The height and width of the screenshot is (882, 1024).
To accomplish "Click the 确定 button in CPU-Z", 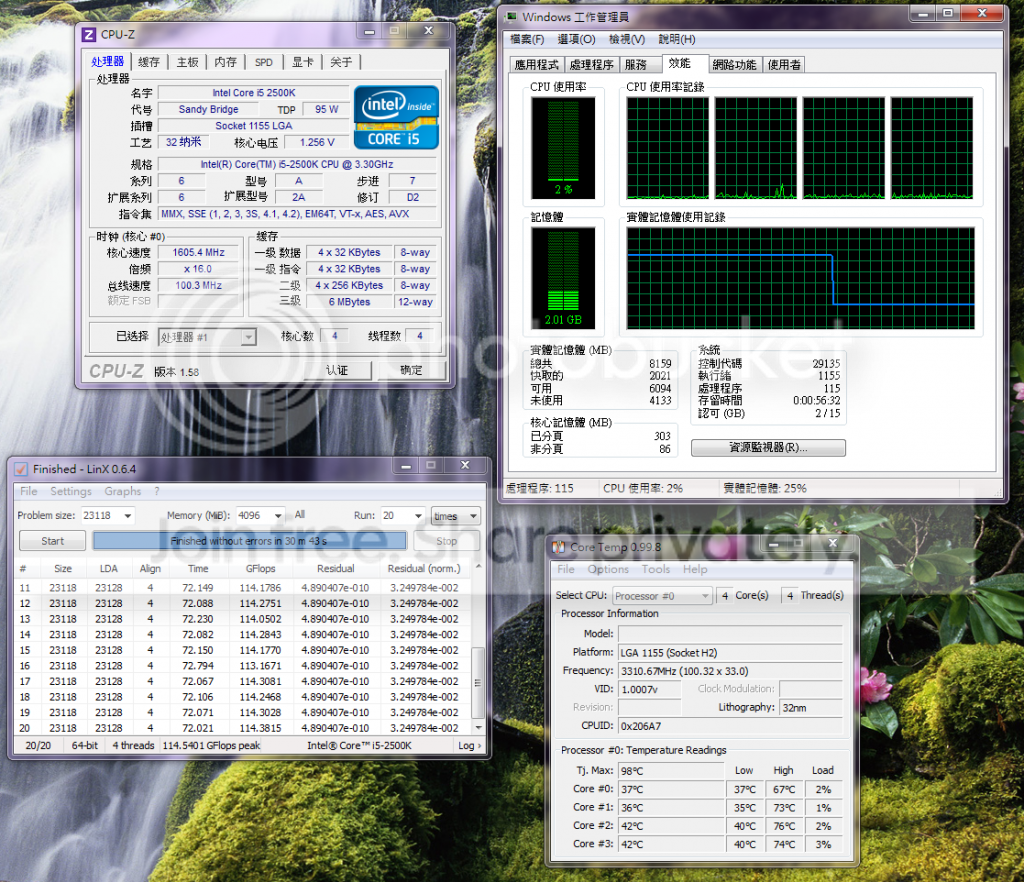I will pos(411,370).
